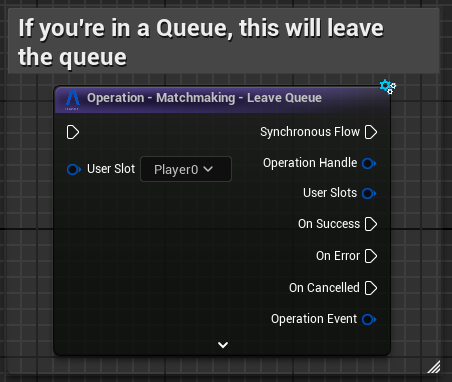Select the comment header text
Screen dimensions: 452x382
pos(201,42)
